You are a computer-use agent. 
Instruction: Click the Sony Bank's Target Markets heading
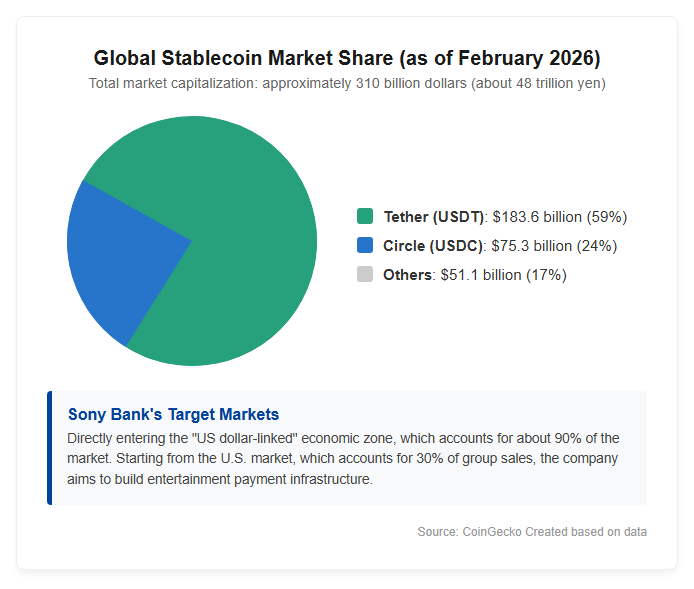tap(174, 414)
